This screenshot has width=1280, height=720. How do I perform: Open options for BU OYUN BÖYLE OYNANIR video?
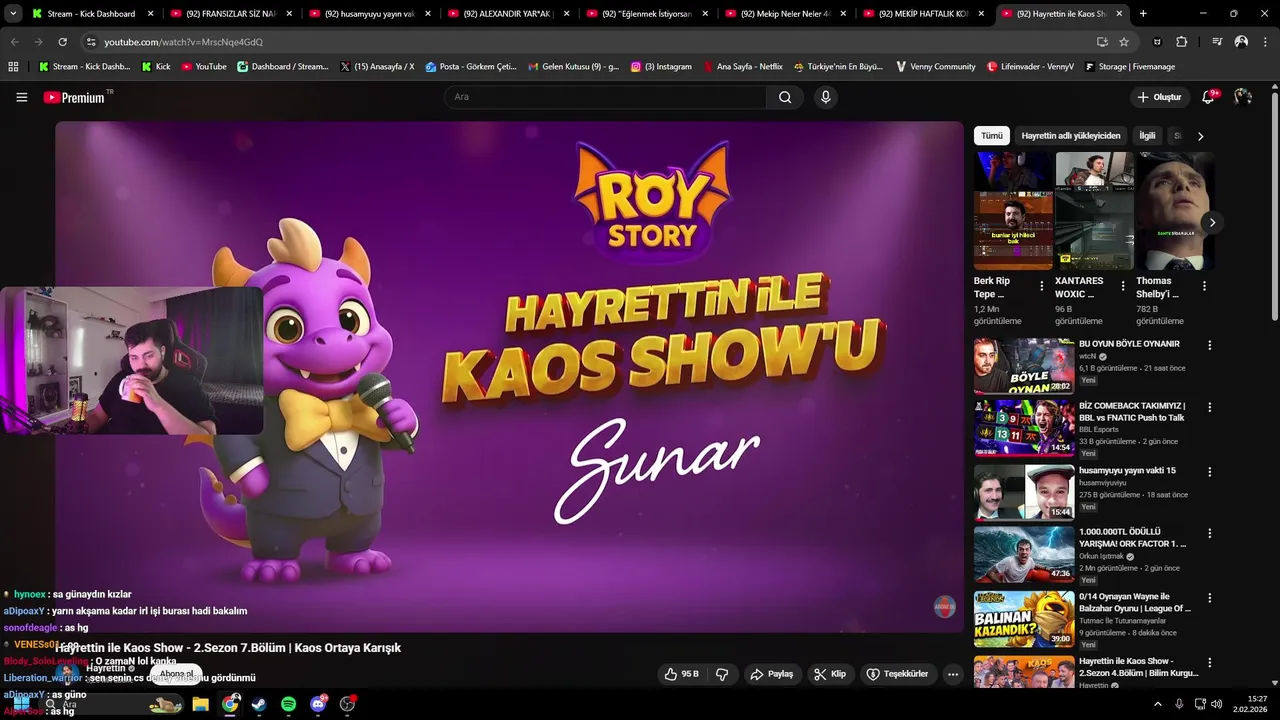(1210, 345)
